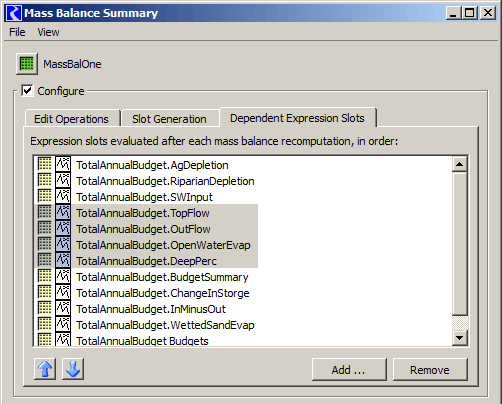Screen dimensions: 502x404
Task: Select TotalAnnualBudget.SWInput in the list
Action: (144, 197)
